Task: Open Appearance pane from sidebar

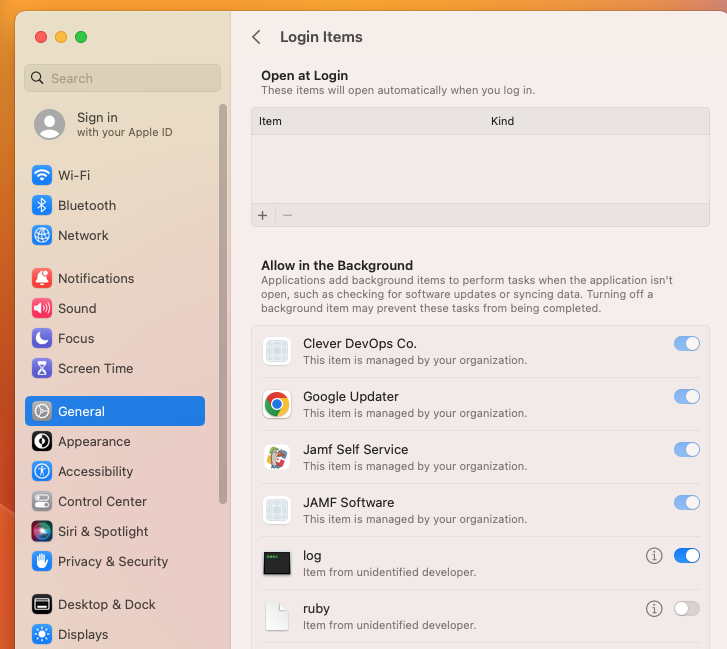Action: tap(115, 441)
